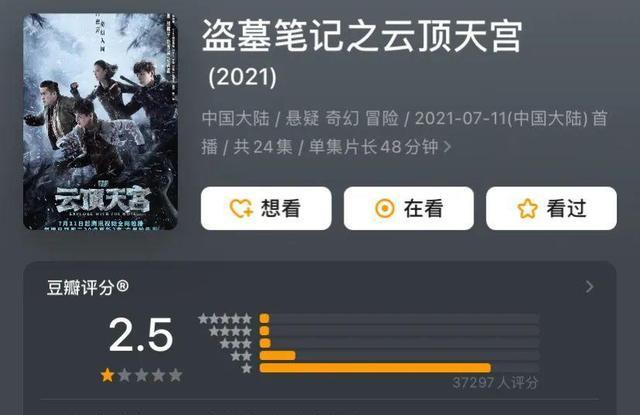Click the heart-plus icon on 想看
This screenshot has height=415, width=640.
pyautogui.click(x=241, y=209)
